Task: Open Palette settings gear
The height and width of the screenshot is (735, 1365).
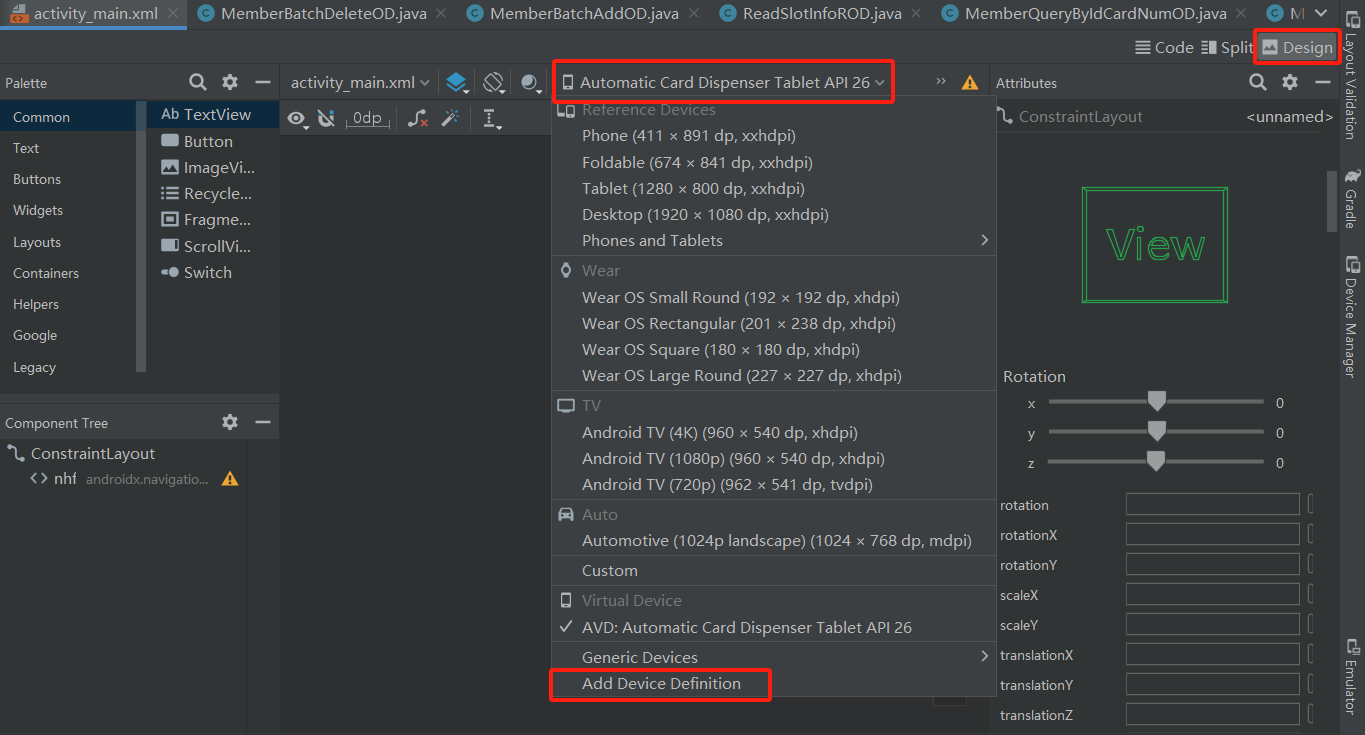Action: point(230,82)
